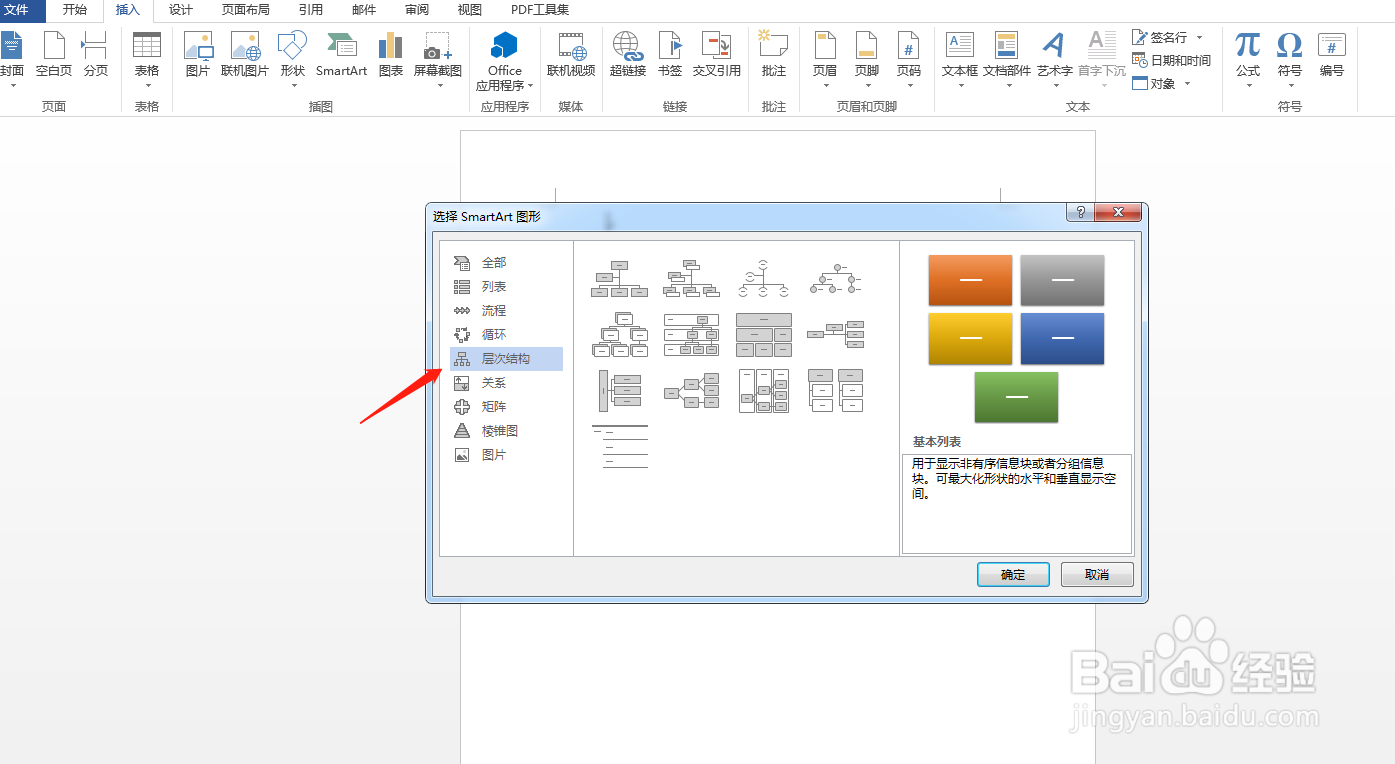Click the Chart (图表) icon
Viewport: 1395px width, 764px height.
click(391, 56)
